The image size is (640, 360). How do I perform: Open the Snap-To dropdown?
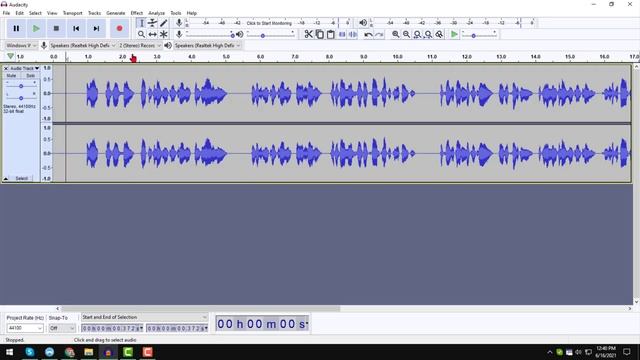(x=62, y=328)
